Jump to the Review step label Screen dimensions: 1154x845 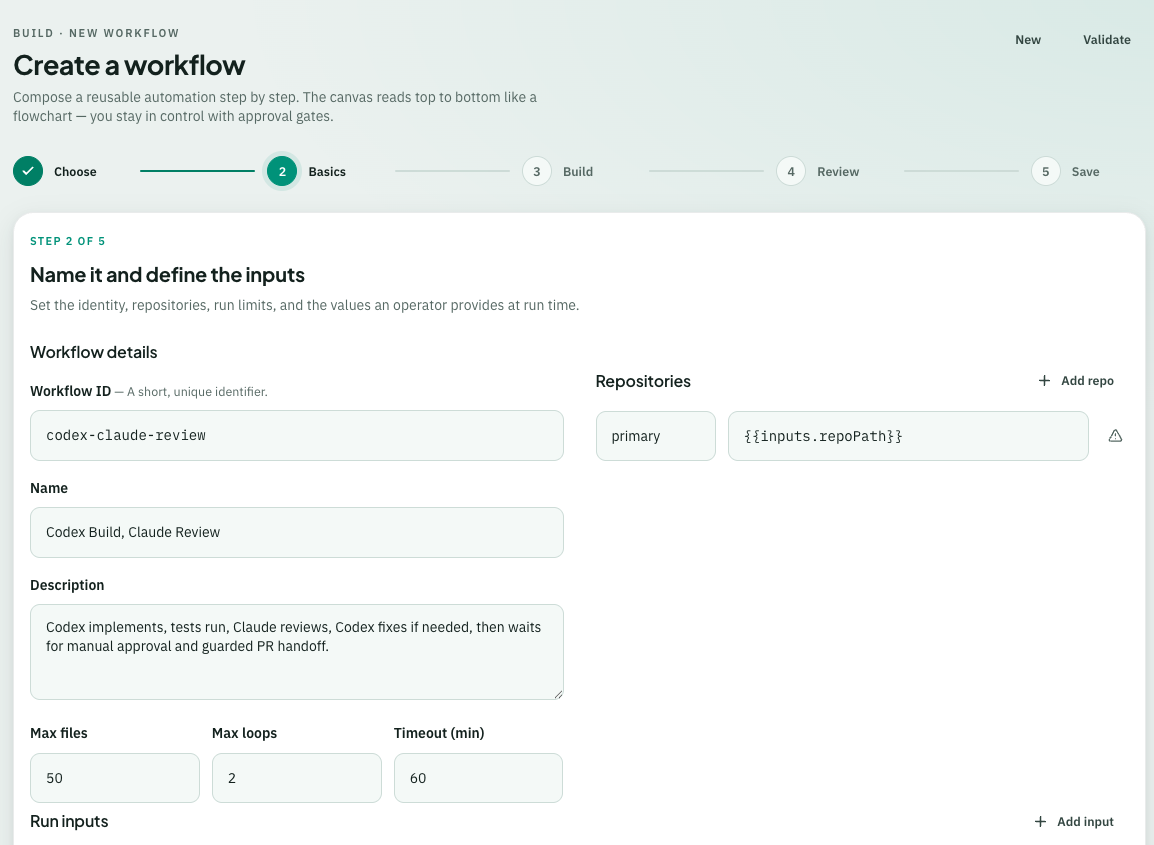838,172
